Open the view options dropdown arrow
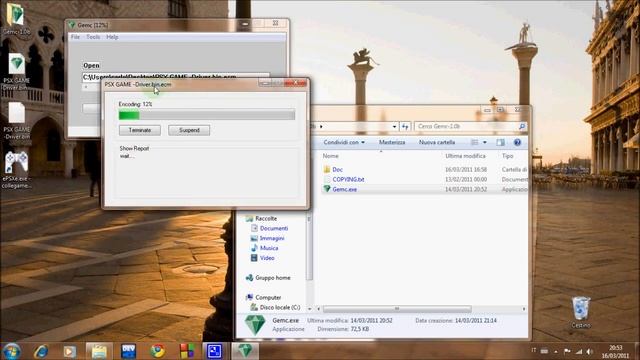This screenshot has width=640, height=360. point(485,142)
